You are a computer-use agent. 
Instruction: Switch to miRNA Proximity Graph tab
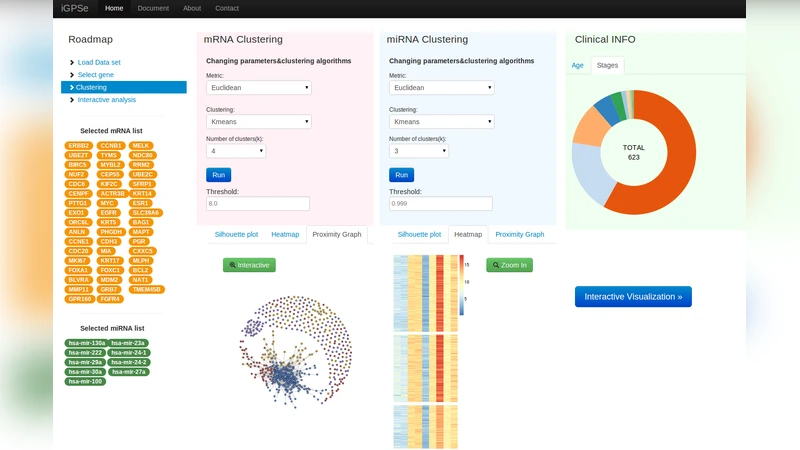click(520, 235)
